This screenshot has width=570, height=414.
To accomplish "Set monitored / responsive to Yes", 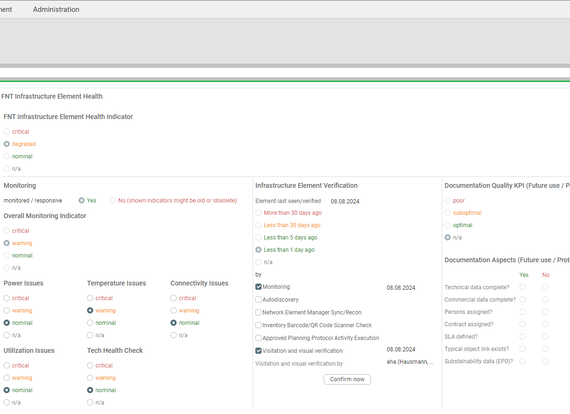I will click(81, 200).
